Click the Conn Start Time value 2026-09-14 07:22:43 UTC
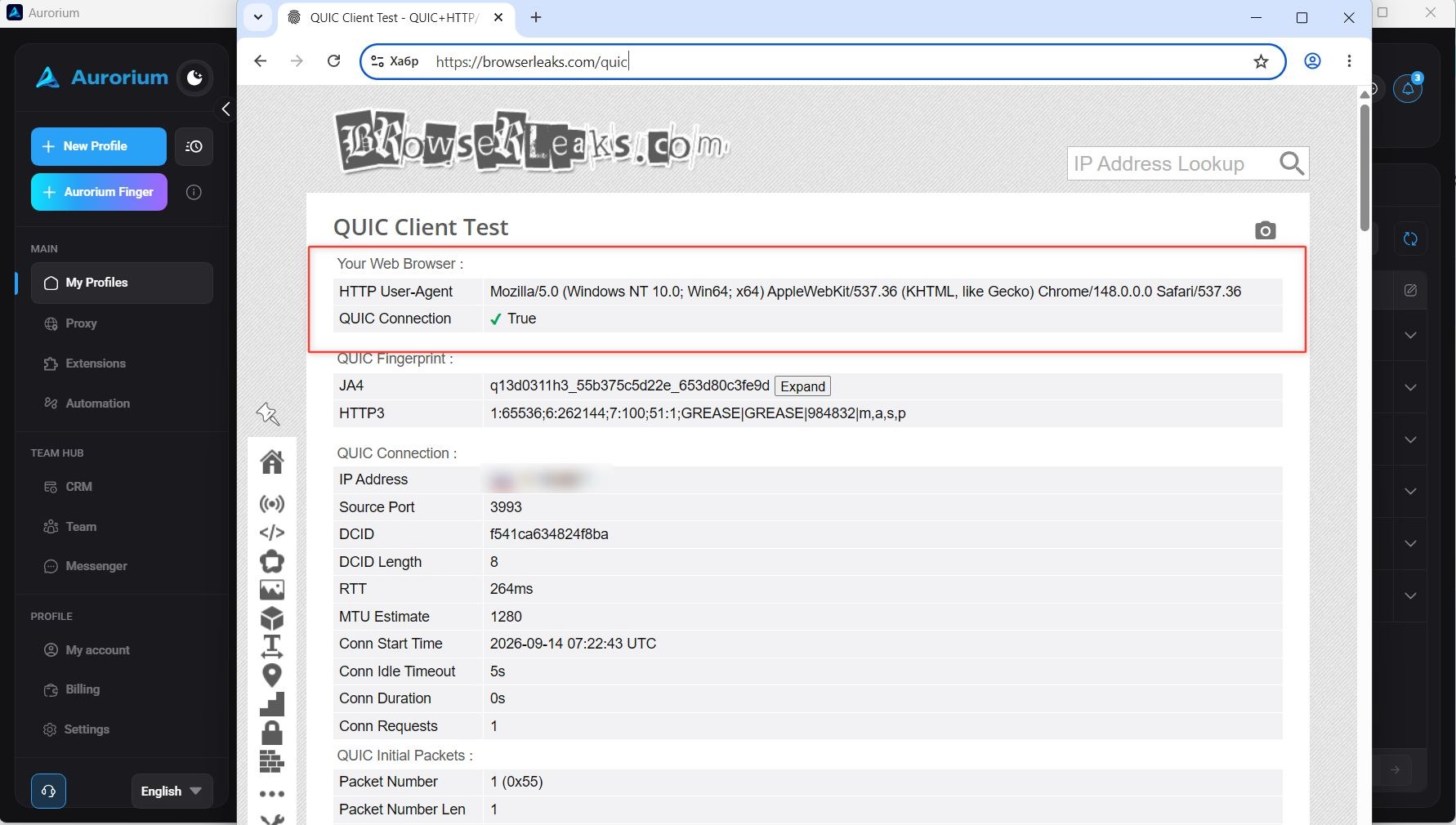This screenshot has width=1456, height=825. 573,644
